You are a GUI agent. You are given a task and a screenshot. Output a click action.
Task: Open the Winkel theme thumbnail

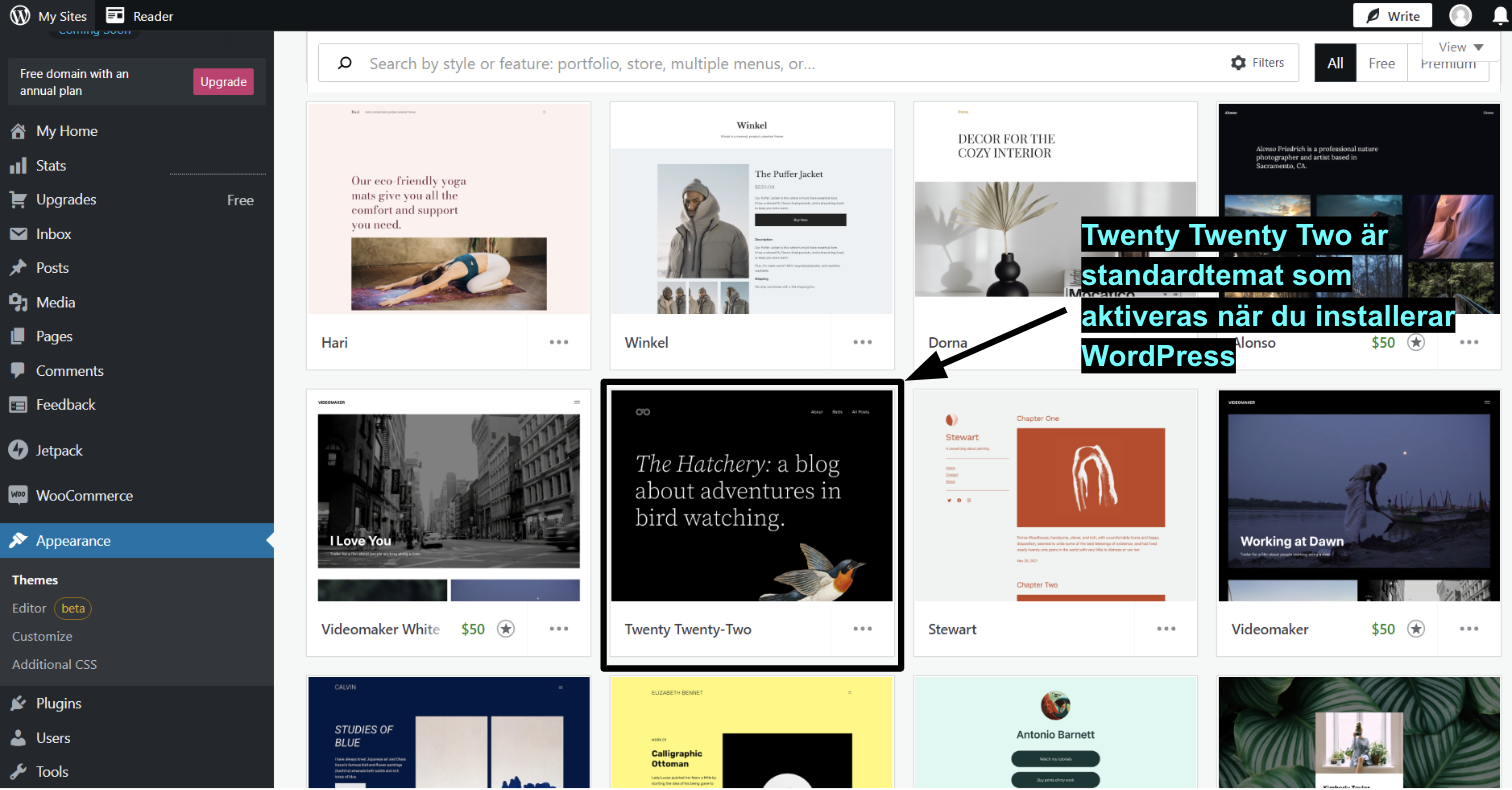(752, 208)
